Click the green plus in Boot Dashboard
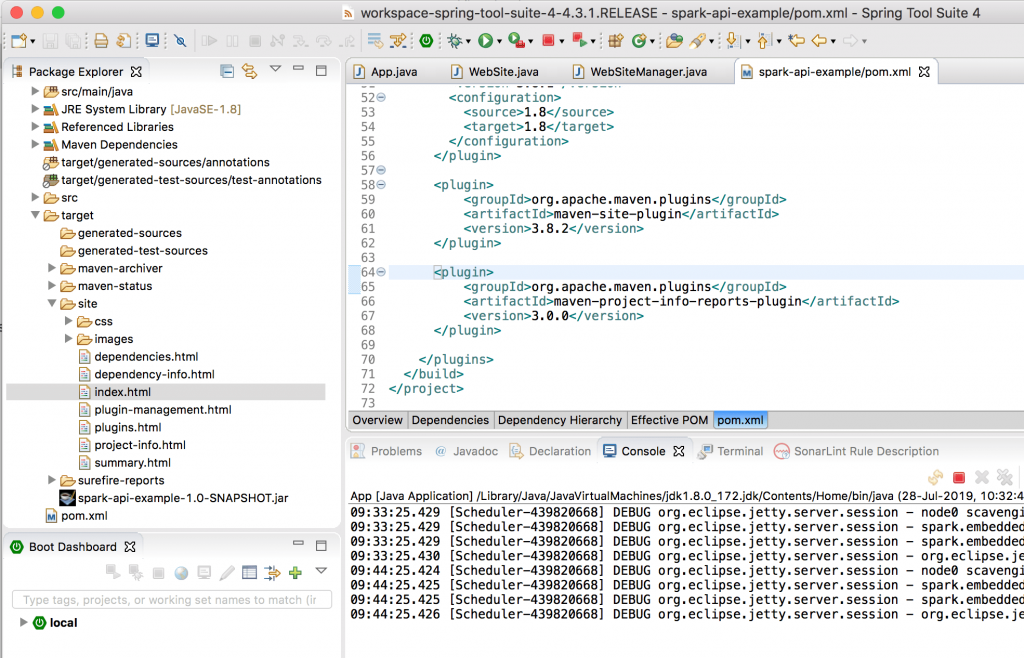 [295, 573]
